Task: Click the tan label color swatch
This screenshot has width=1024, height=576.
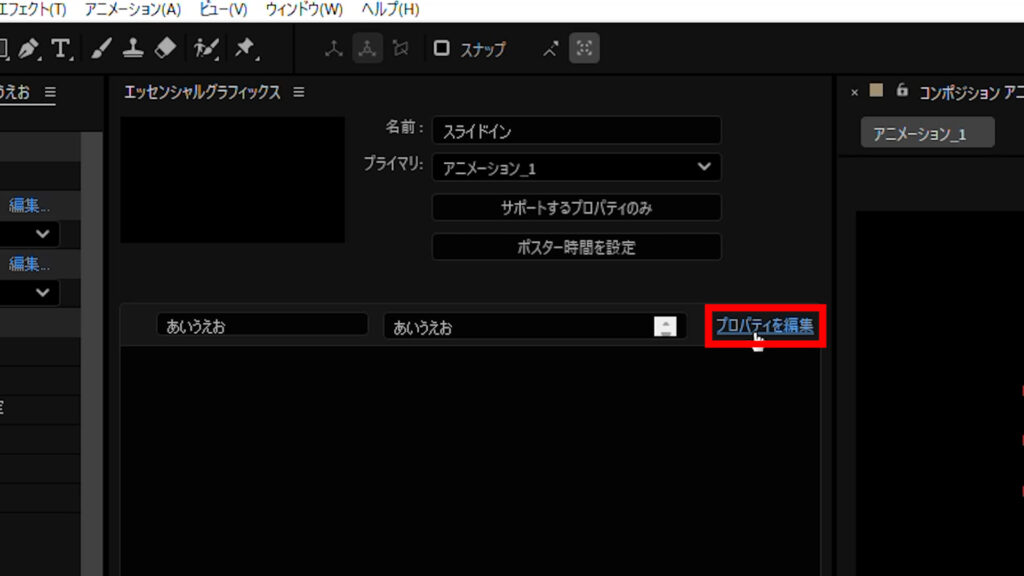Action: point(877,91)
